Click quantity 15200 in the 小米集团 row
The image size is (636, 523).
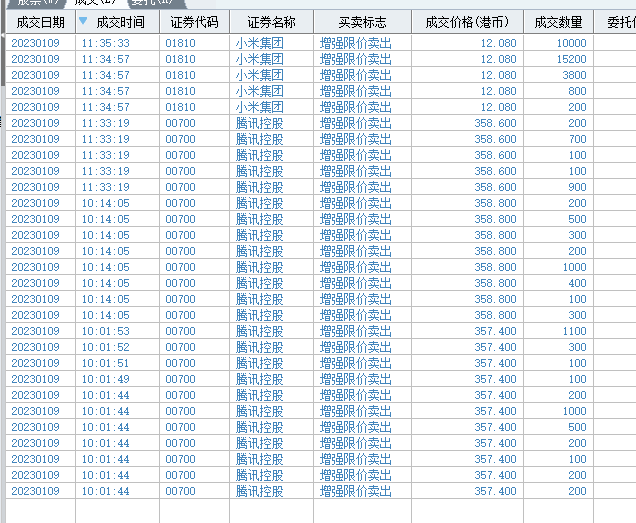pyautogui.click(x=572, y=59)
